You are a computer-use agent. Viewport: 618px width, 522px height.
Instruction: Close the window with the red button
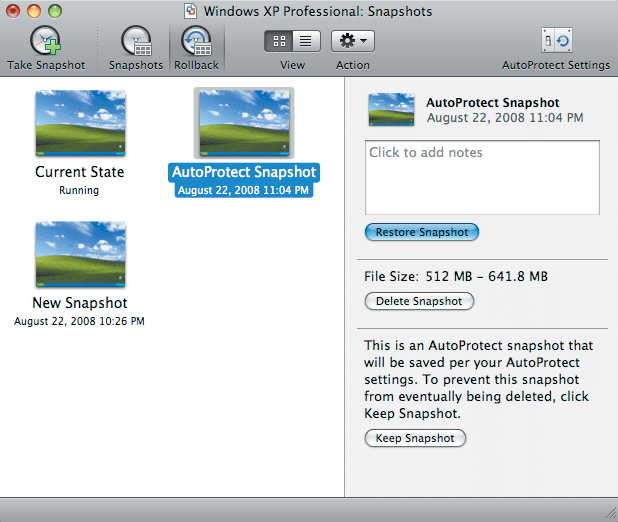pyautogui.click(x=13, y=11)
